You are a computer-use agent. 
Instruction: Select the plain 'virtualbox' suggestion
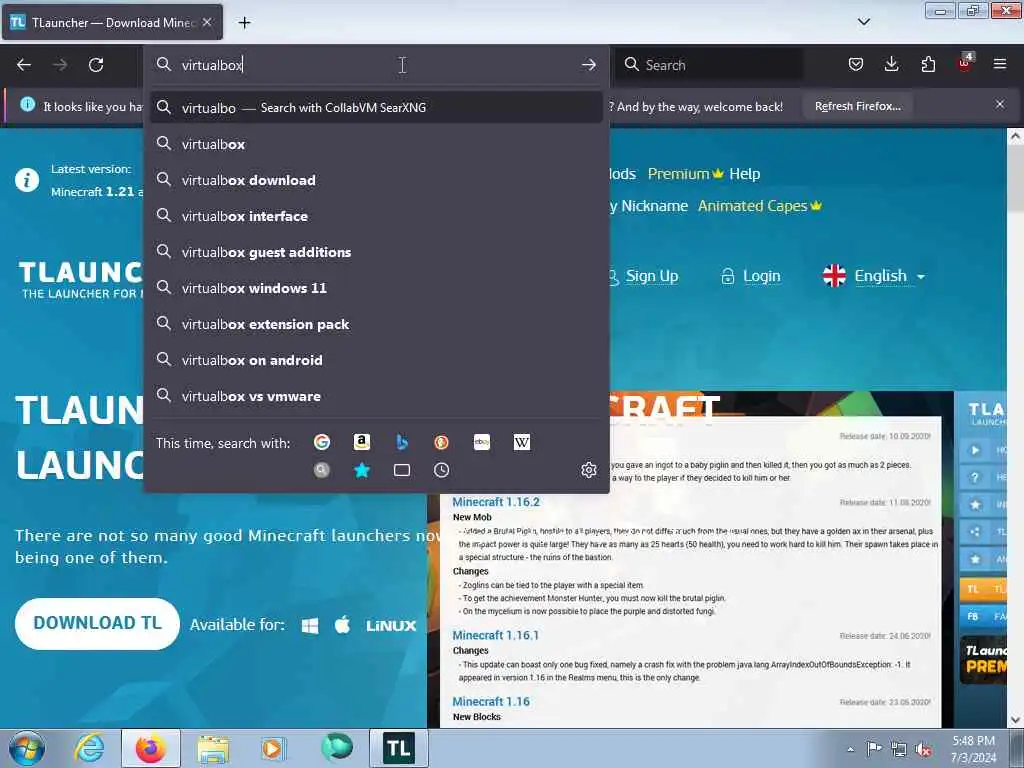click(376, 144)
